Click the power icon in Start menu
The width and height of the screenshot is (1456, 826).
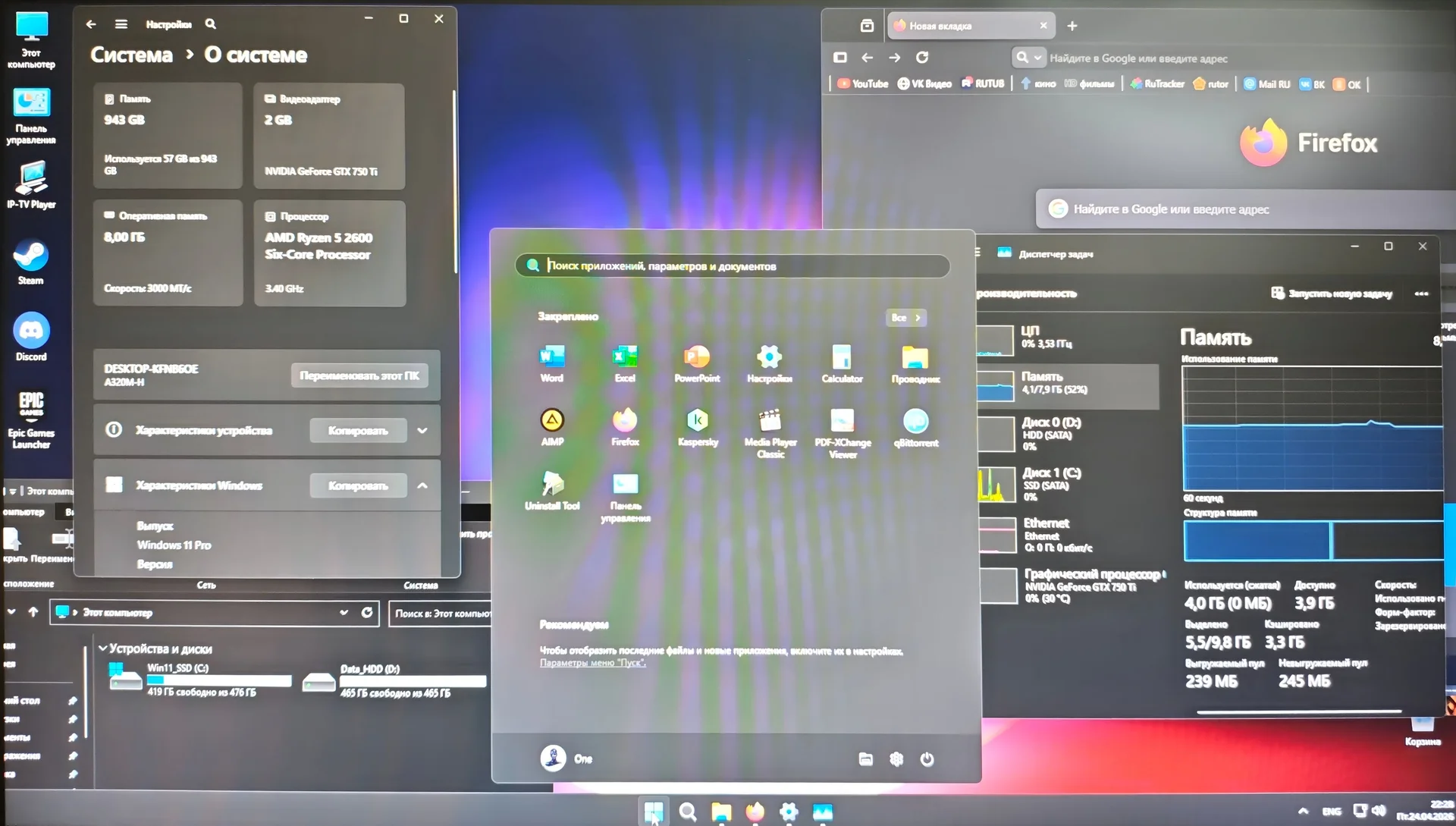click(927, 758)
